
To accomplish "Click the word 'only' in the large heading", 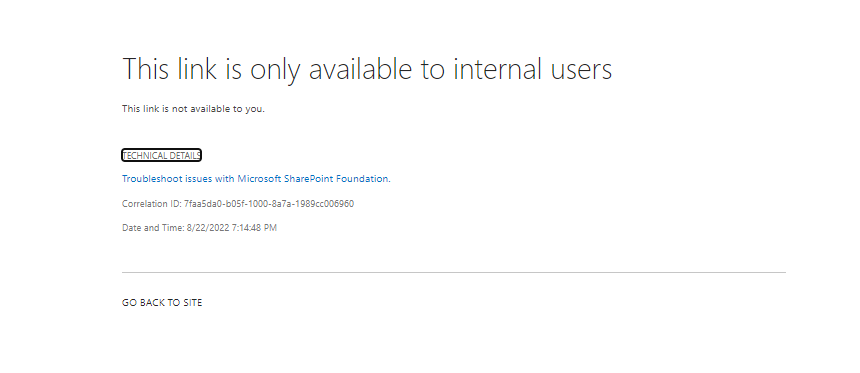I will tap(275, 70).
